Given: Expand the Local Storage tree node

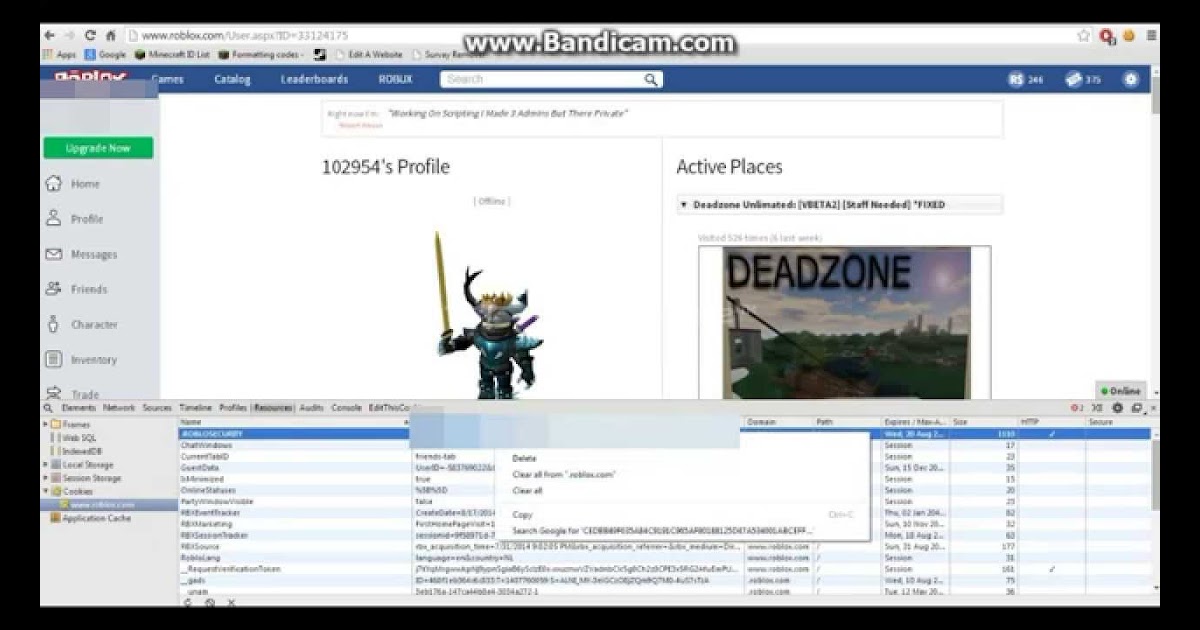Looking at the screenshot, I should click(x=46, y=465).
